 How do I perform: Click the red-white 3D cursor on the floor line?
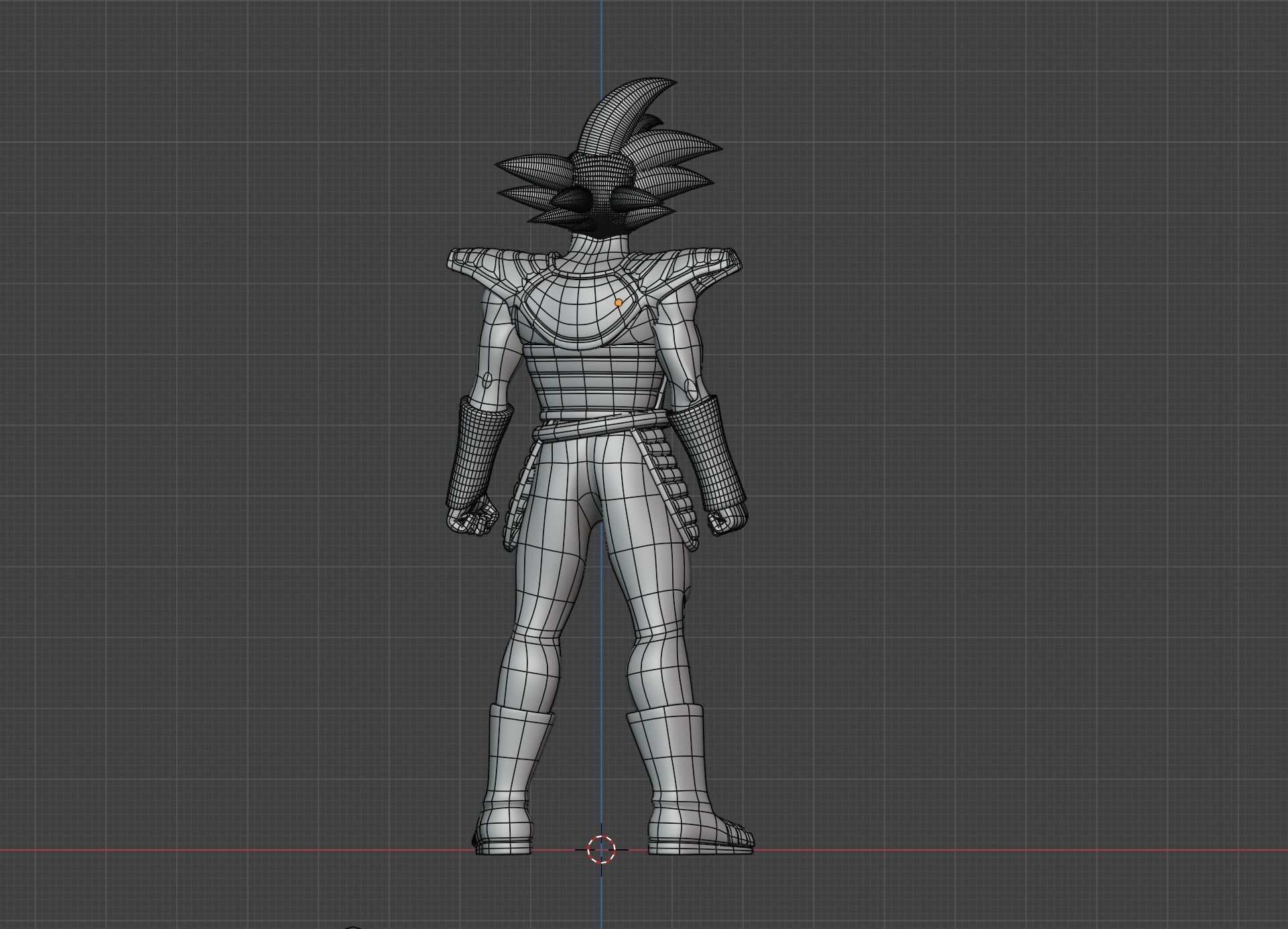pos(601,849)
